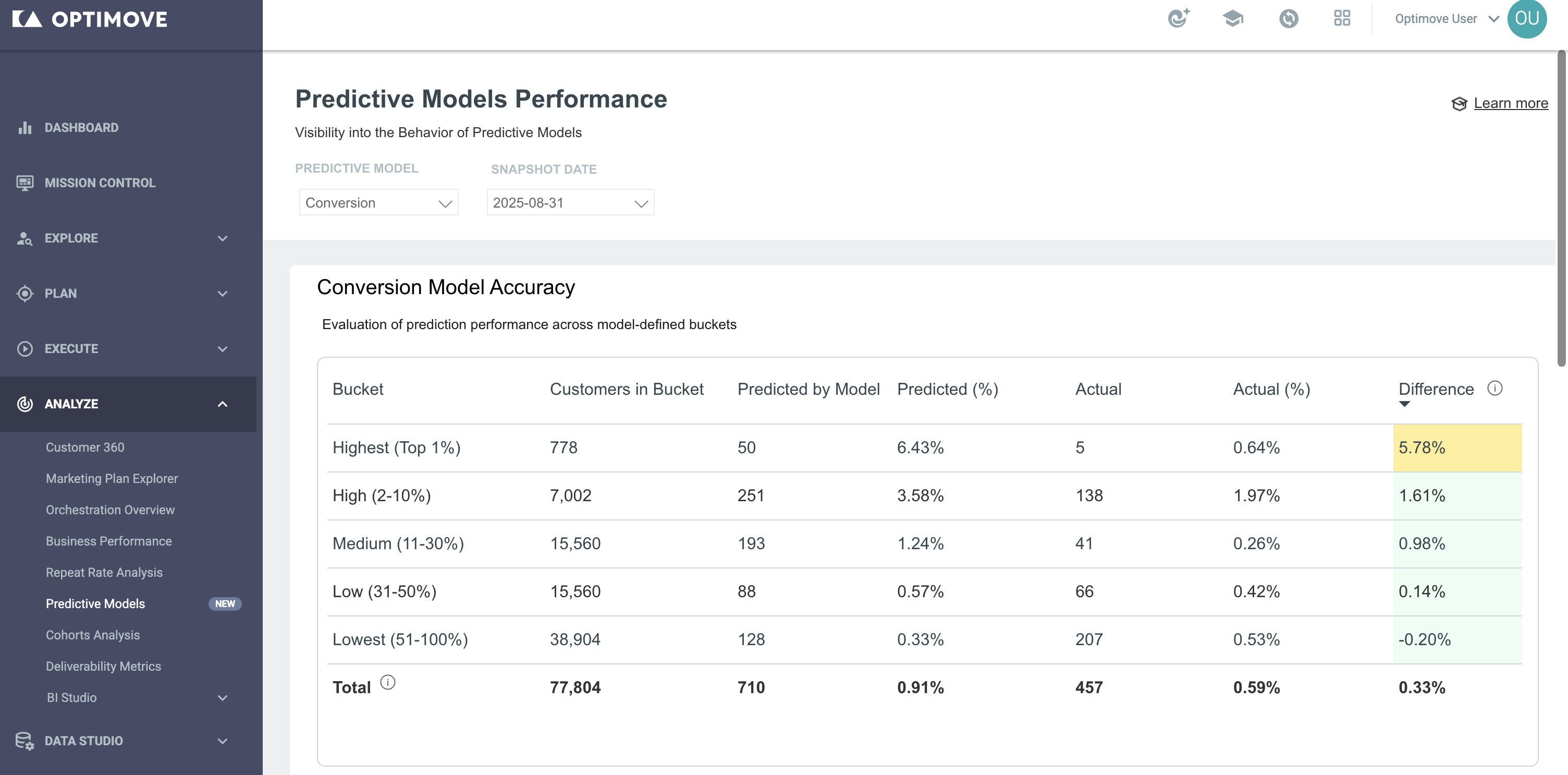Collapse the Analyze menu section
This screenshot has width=1568, height=775.
(128, 404)
